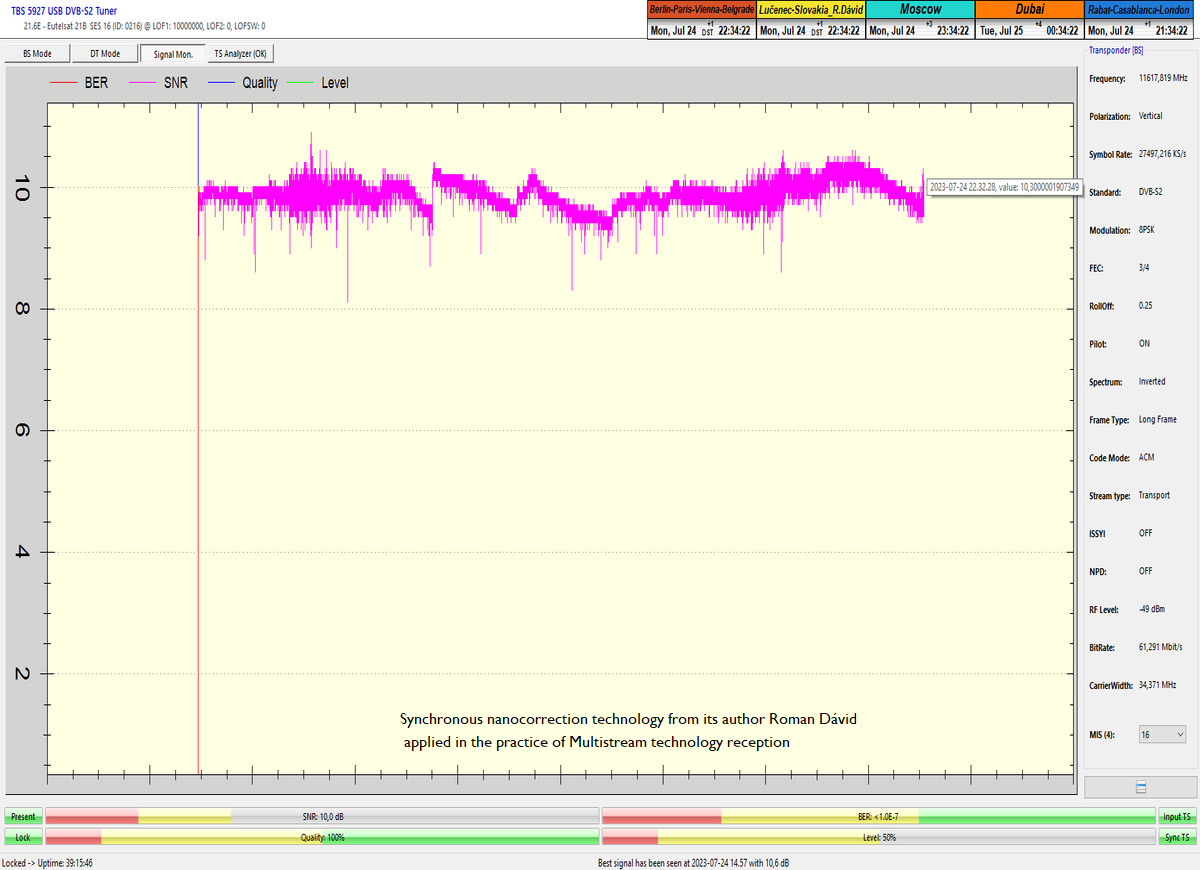The image size is (1200, 870).
Task: Toggle the Present status indicator
Action: click(x=23, y=817)
